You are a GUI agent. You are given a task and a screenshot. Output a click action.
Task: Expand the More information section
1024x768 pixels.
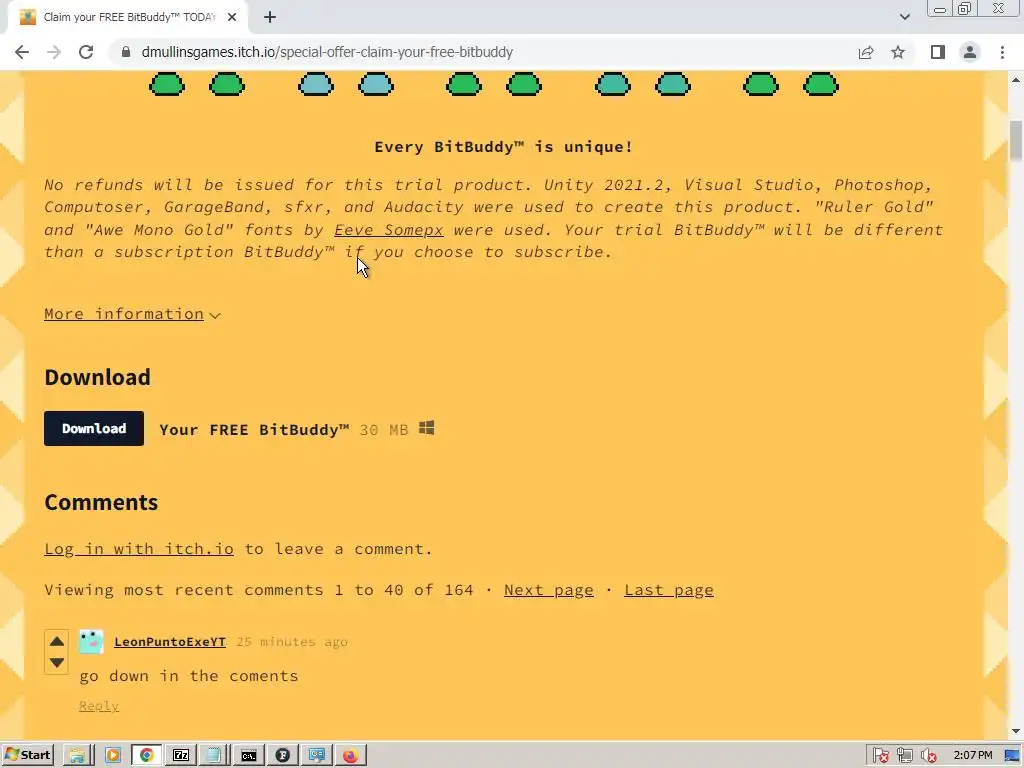(132, 314)
